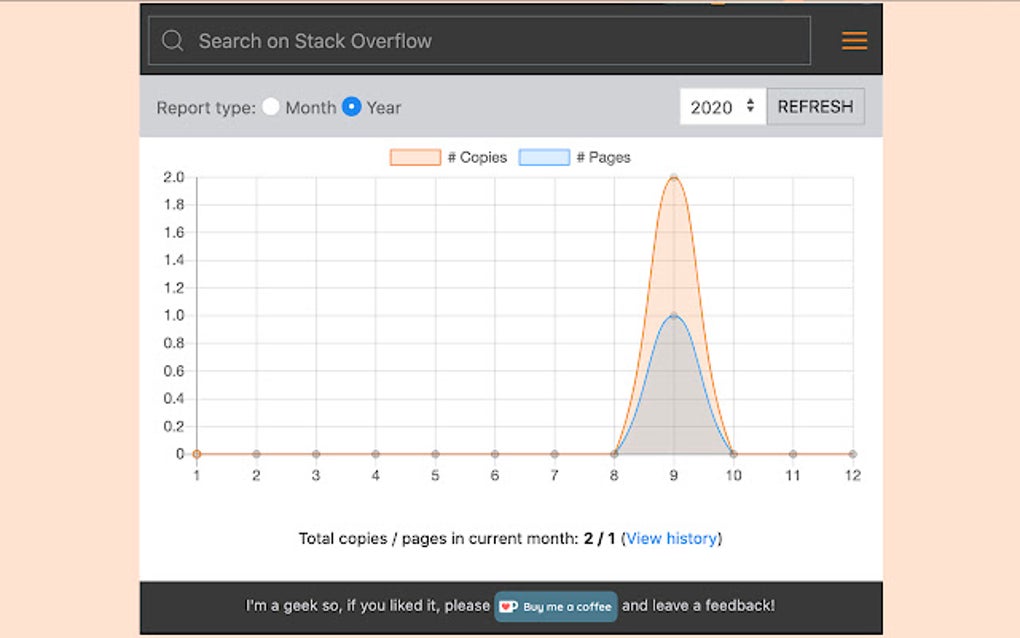The image size is (1020, 638).
Task: Click the orange # Copies legend swatch
Action: (414, 157)
